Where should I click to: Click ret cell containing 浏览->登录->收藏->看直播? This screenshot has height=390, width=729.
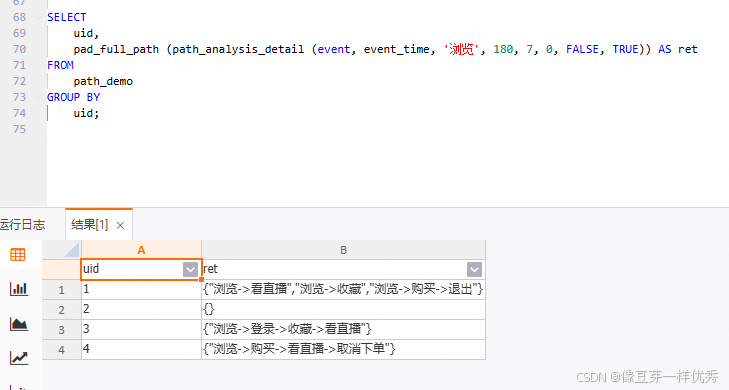pyautogui.click(x=344, y=330)
